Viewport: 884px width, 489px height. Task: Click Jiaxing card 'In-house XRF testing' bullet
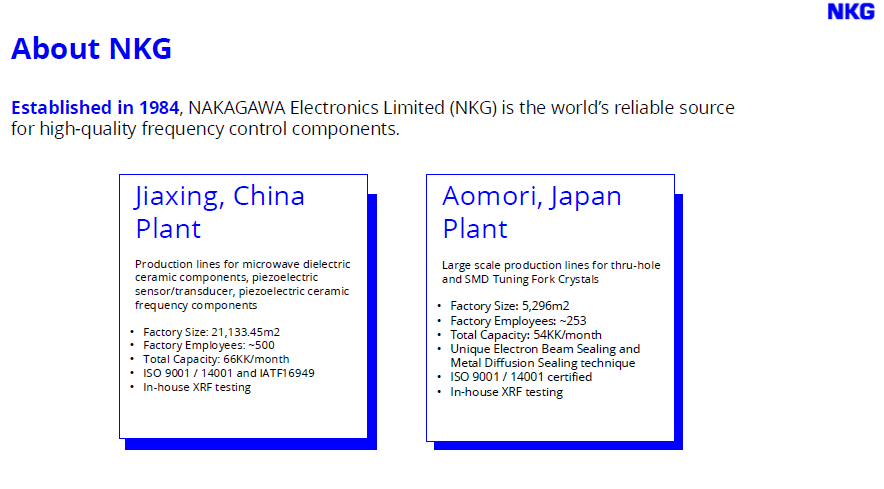point(197,387)
